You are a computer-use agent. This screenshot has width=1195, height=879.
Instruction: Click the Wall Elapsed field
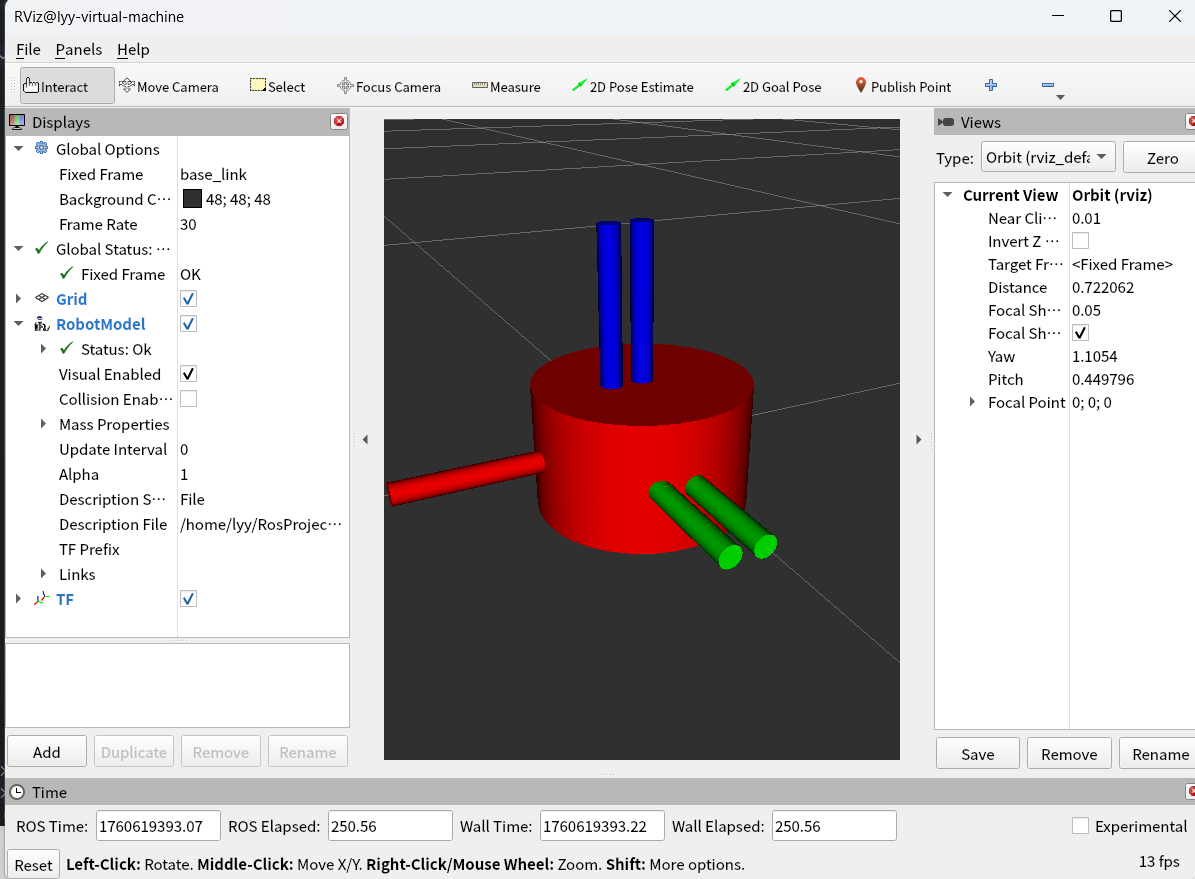pyautogui.click(x=834, y=826)
